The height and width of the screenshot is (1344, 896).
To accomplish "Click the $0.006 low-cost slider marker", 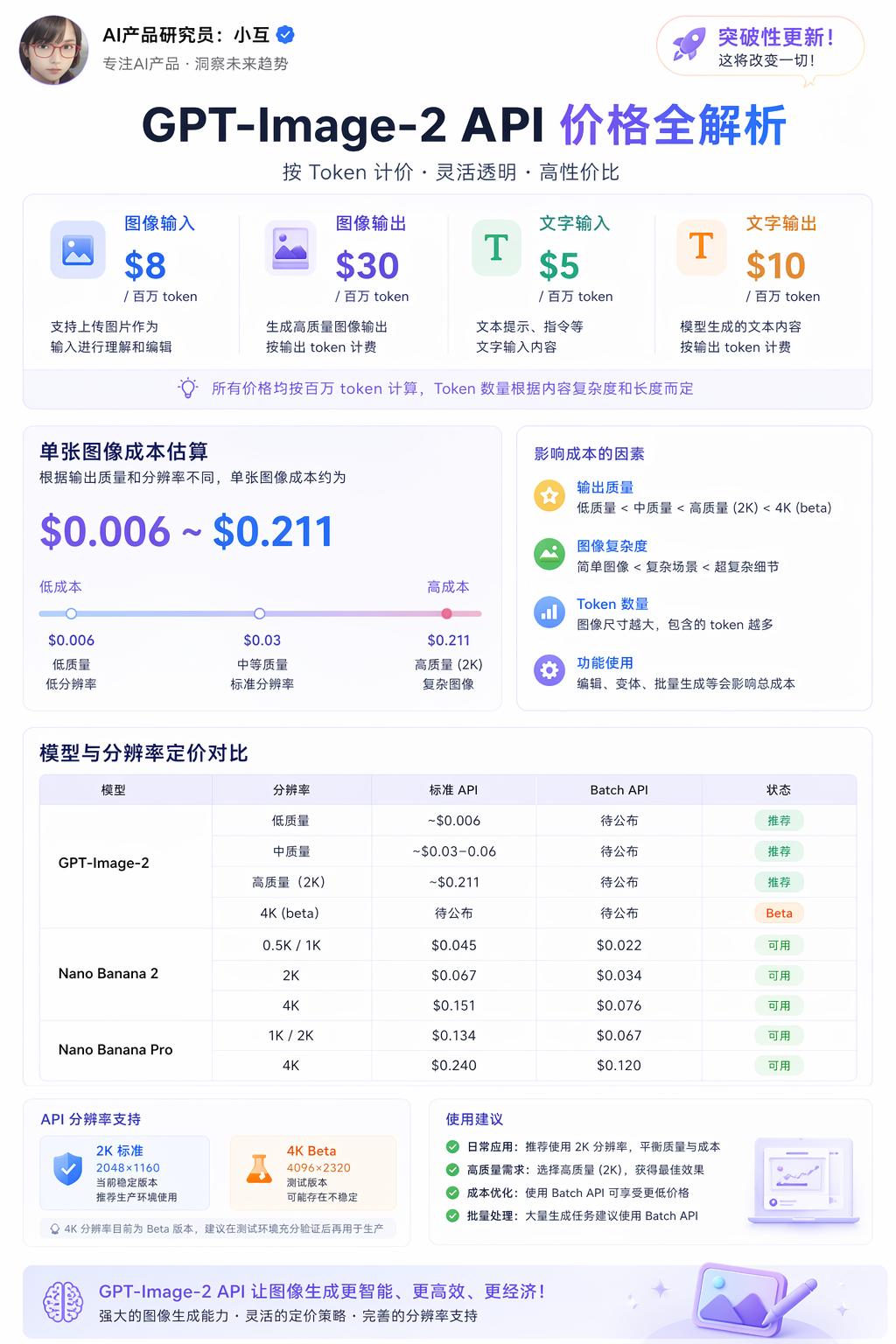I will [72, 613].
